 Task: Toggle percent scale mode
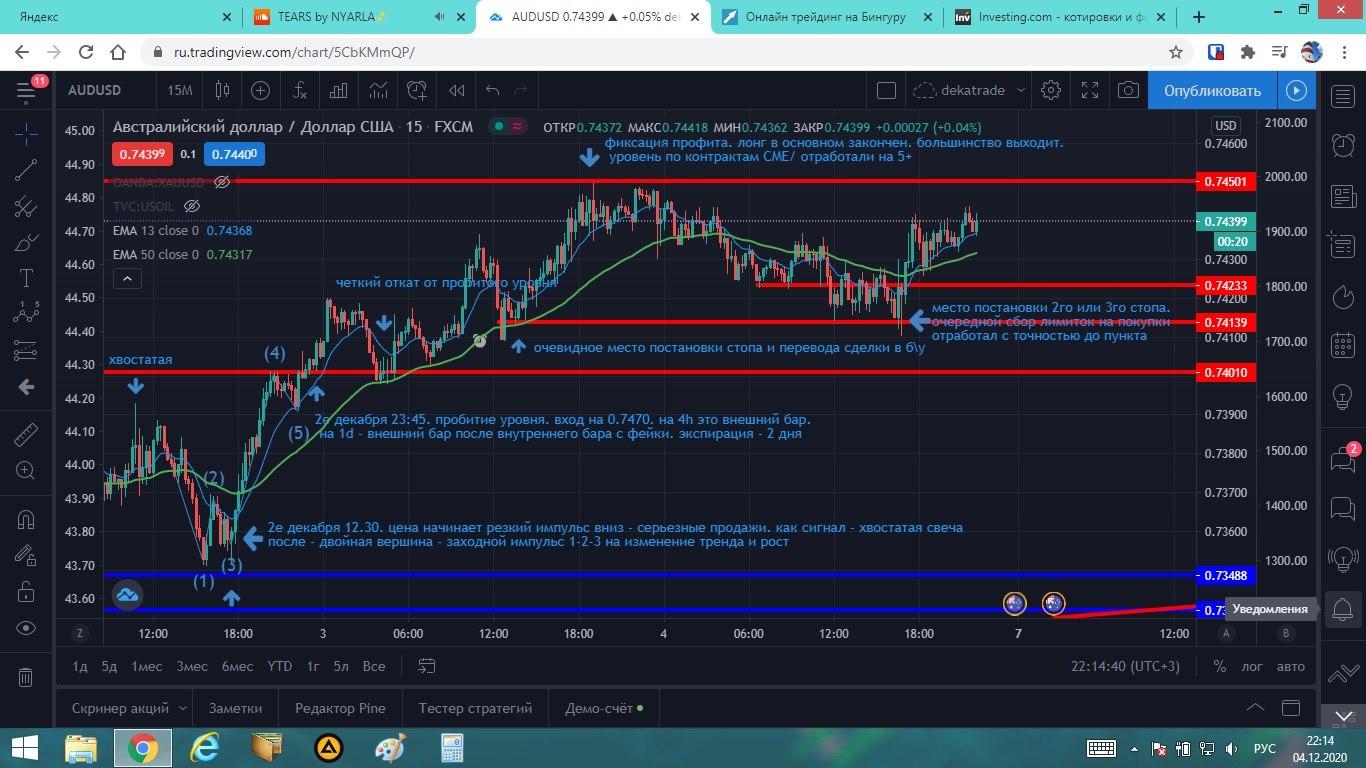(1220, 666)
